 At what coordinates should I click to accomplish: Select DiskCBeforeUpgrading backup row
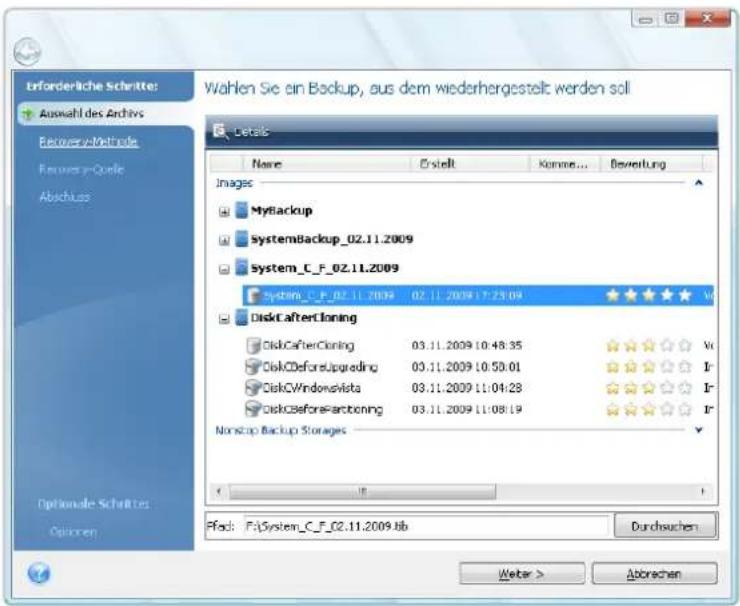click(478, 367)
